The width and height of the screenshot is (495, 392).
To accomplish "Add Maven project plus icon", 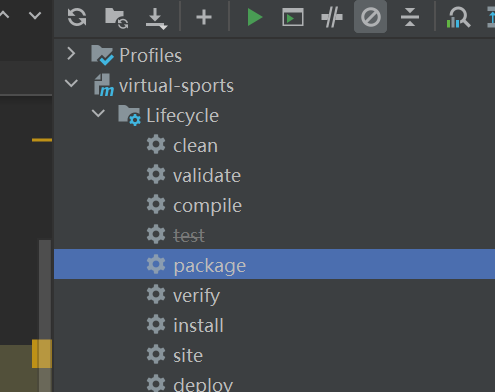I will point(204,17).
